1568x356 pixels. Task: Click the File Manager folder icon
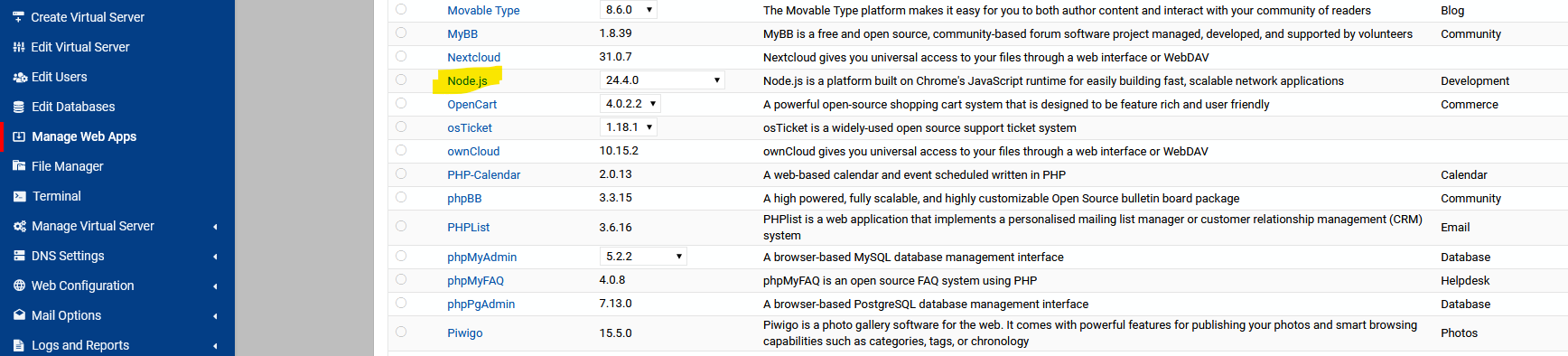point(19,166)
